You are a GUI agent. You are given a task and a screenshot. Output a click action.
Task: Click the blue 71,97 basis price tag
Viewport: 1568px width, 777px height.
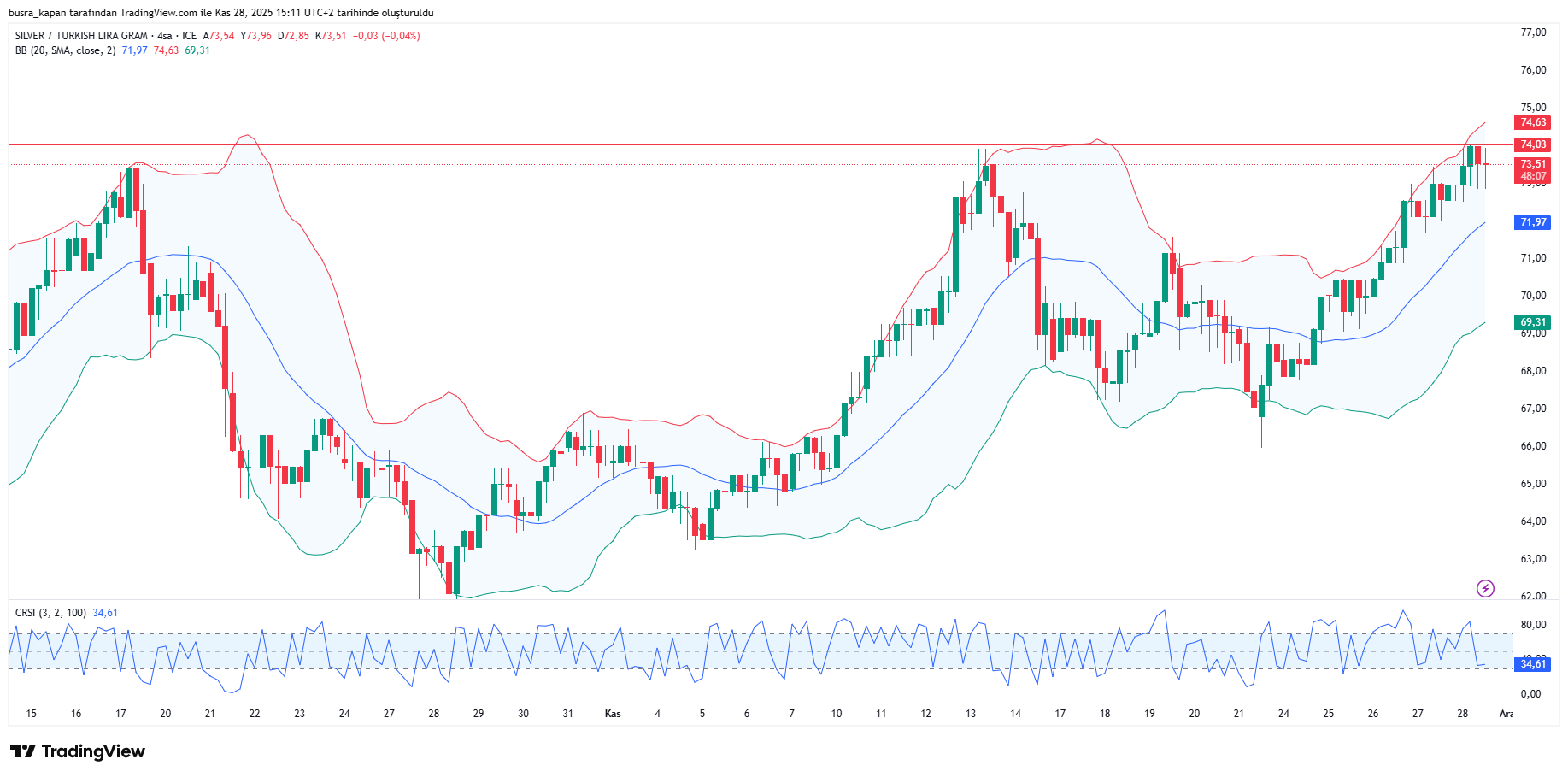coord(1533,222)
